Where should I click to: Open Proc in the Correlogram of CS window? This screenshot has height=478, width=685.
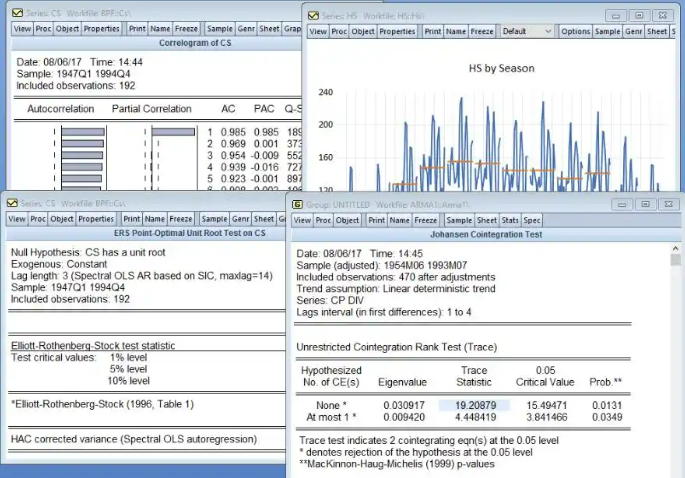[43, 29]
